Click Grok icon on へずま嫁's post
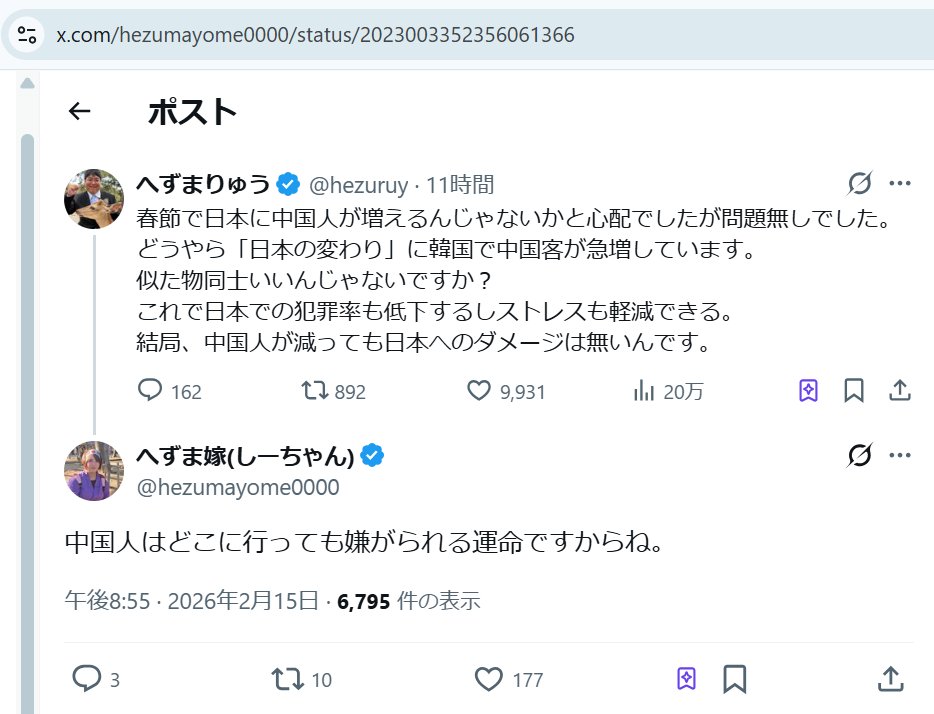This screenshot has height=714, width=934. tap(859, 457)
